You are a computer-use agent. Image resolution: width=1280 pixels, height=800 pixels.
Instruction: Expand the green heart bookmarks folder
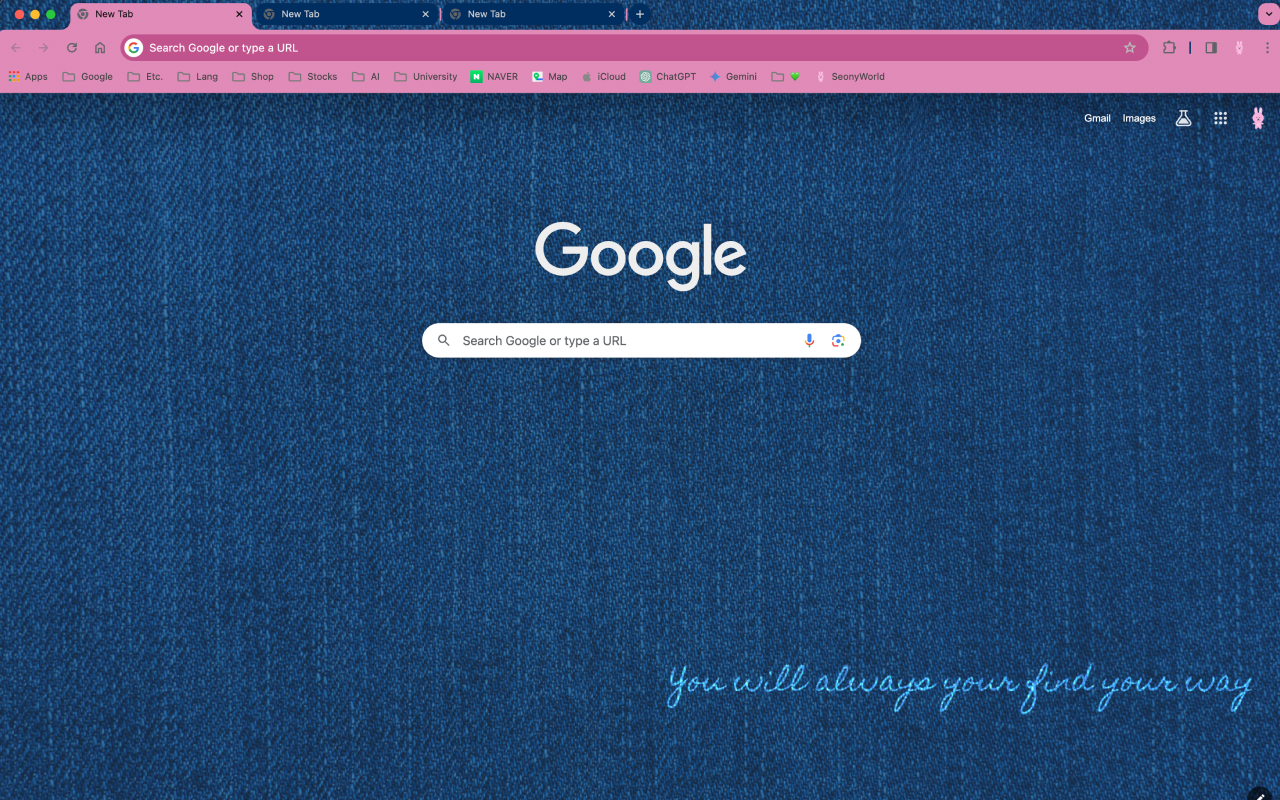[786, 76]
